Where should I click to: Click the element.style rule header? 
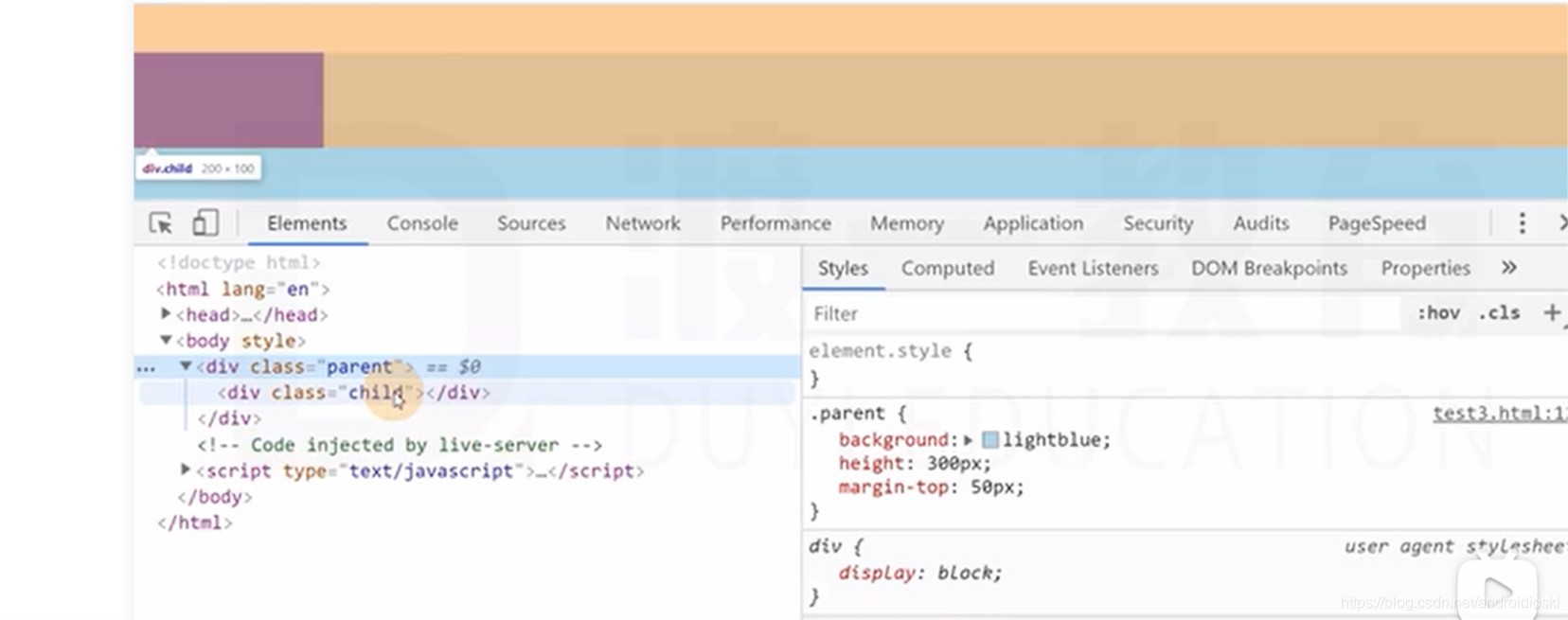tap(890, 351)
